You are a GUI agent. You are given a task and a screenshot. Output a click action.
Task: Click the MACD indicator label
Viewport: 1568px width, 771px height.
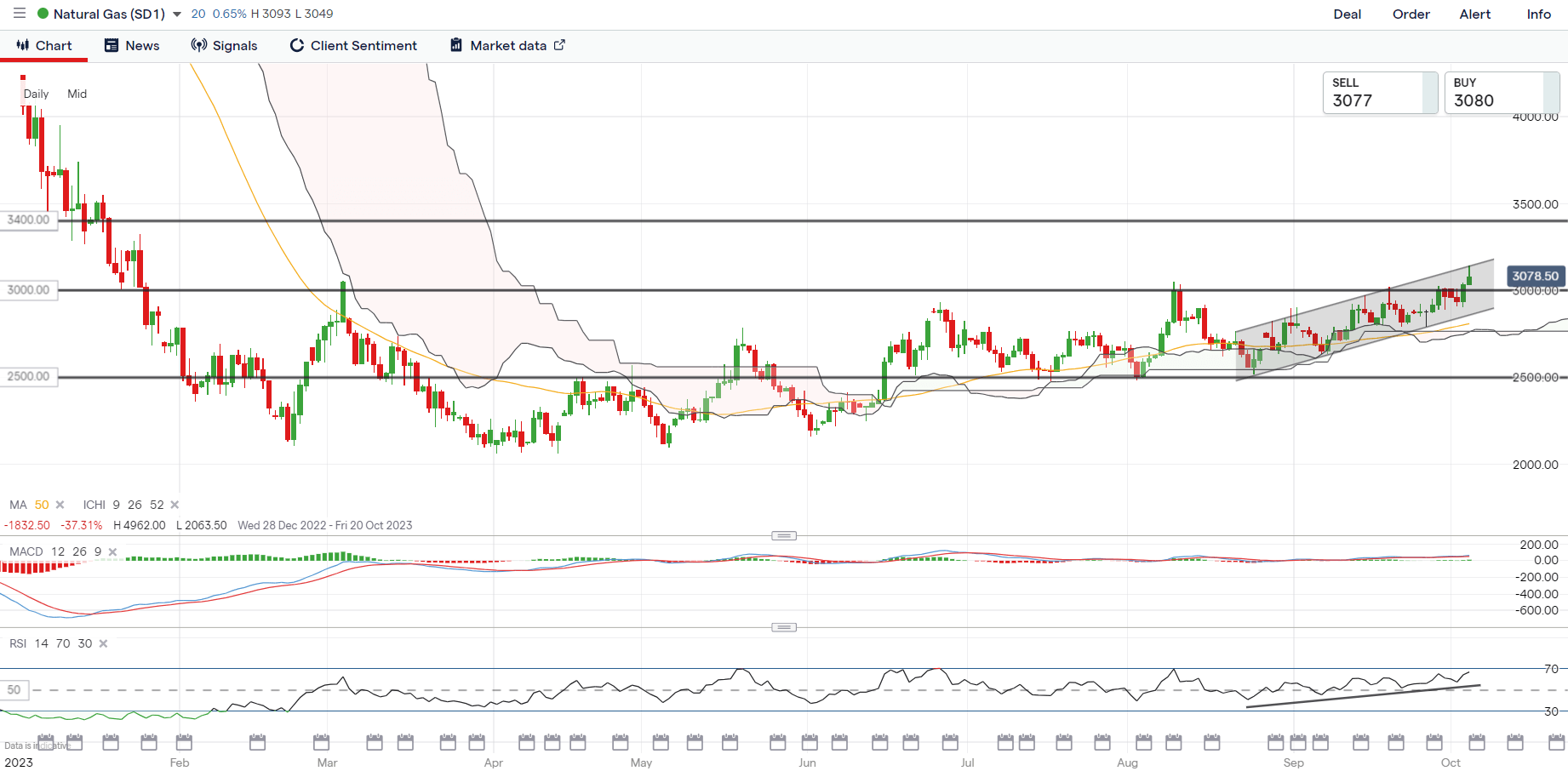pyautogui.click(x=26, y=551)
